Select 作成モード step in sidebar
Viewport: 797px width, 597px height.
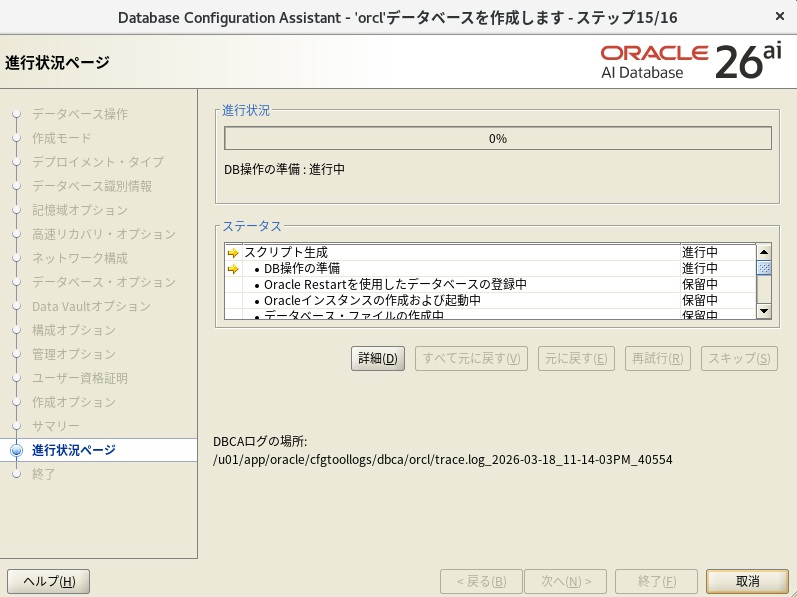[62, 138]
